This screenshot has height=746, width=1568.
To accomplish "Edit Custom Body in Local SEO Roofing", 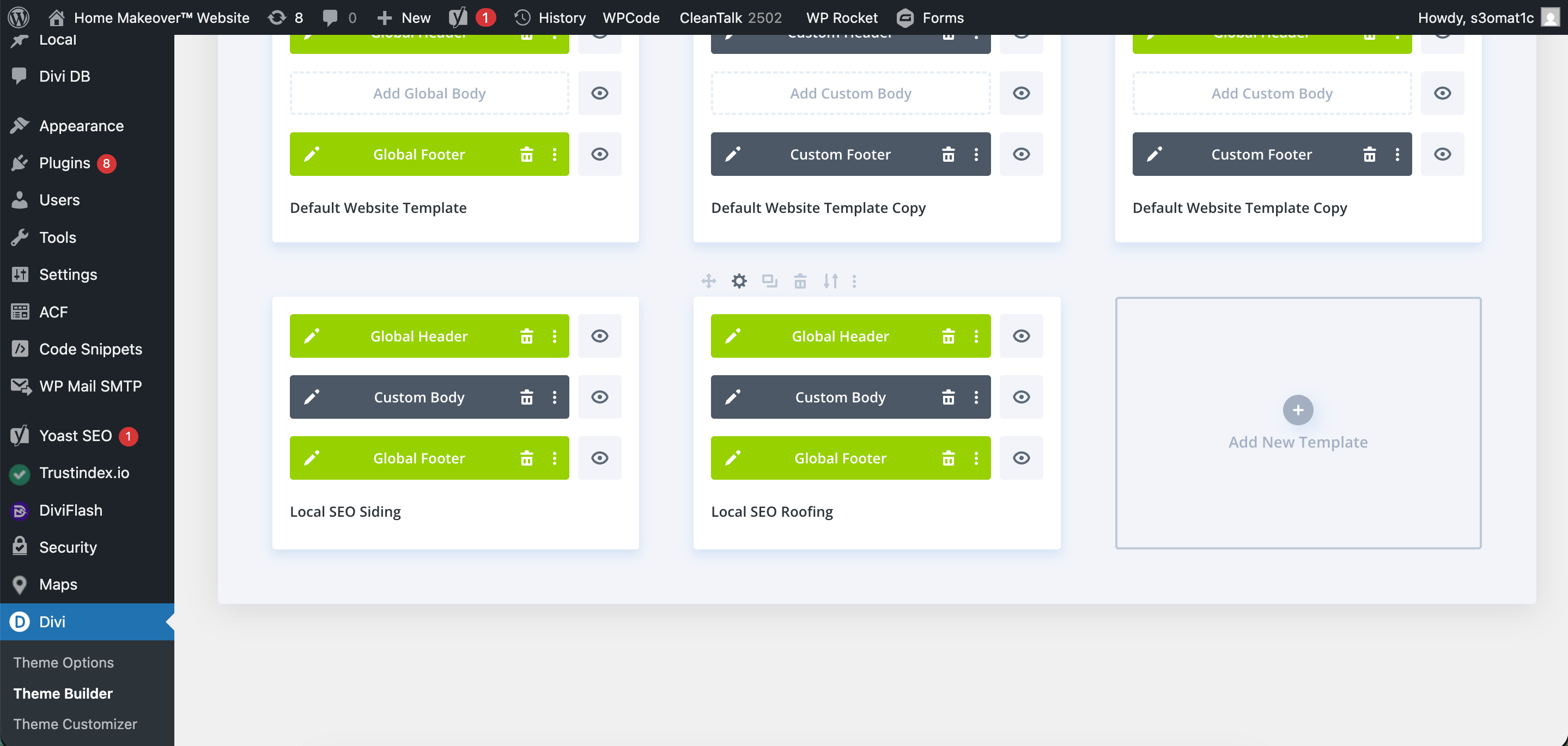I will coord(733,397).
